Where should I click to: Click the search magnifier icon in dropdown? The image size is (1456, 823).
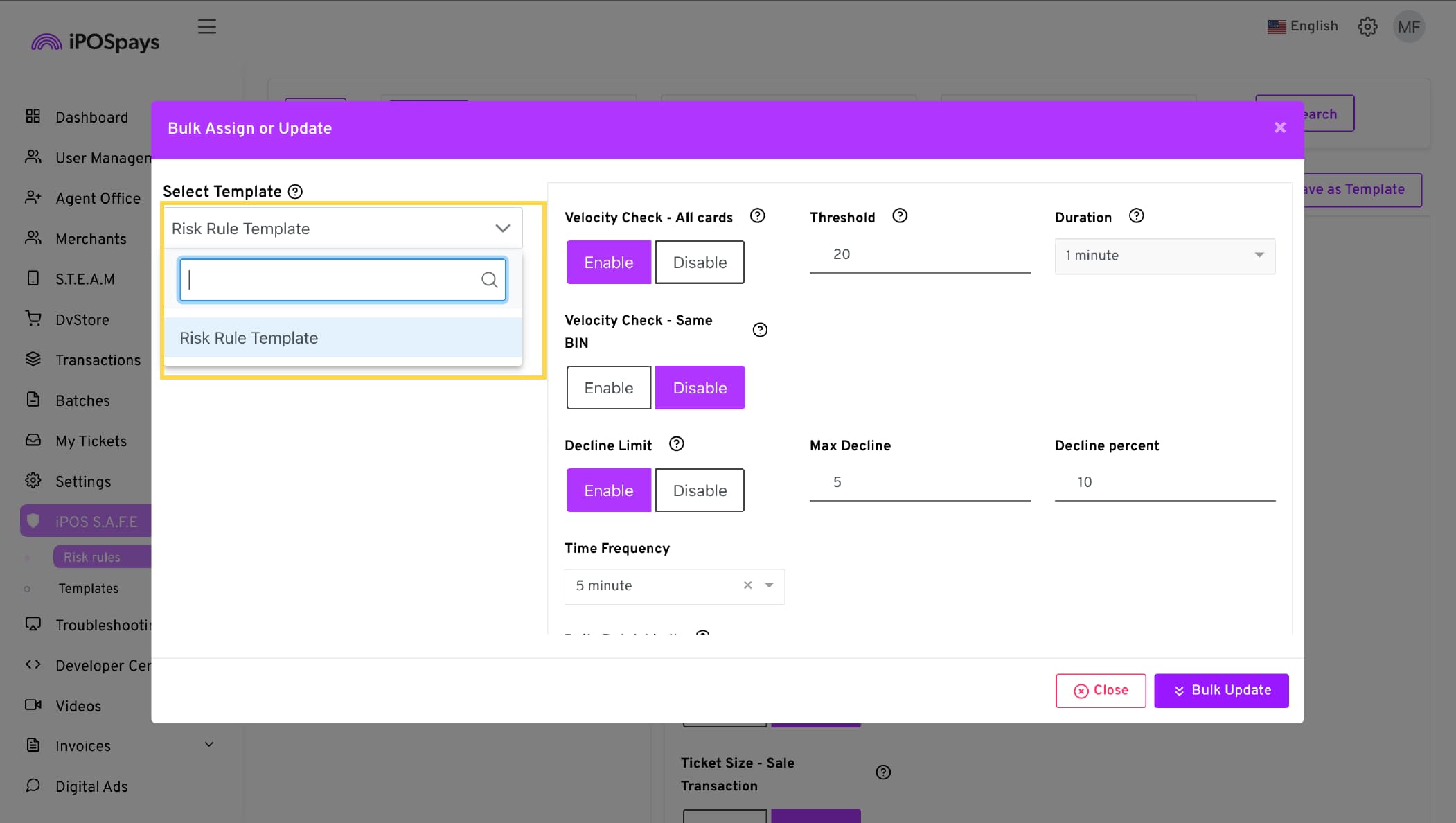(489, 280)
